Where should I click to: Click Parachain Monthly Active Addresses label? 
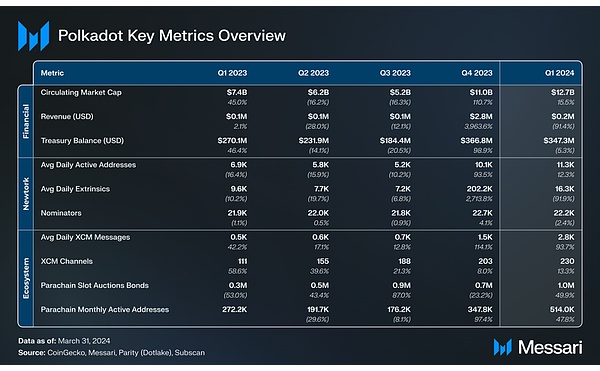pos(104,309)
